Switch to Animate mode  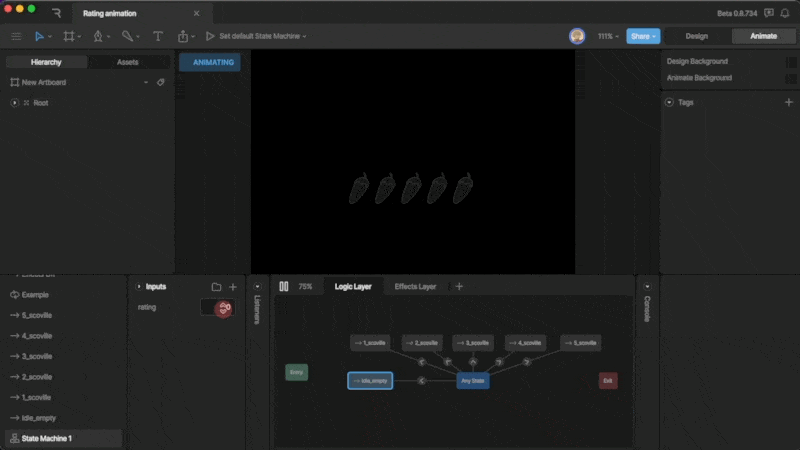[x=763, y=36]
